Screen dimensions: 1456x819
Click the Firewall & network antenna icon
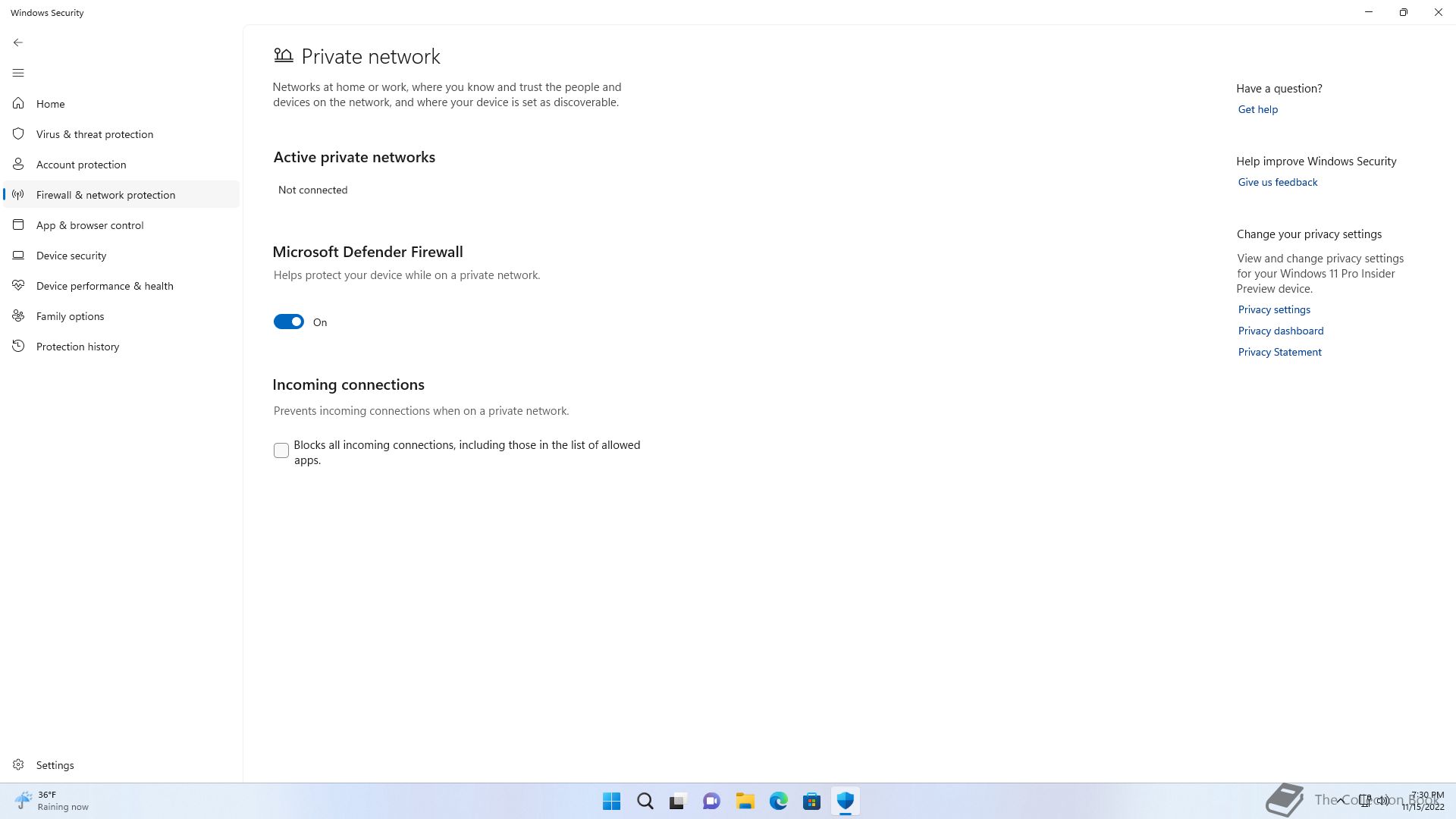point(18,194)
